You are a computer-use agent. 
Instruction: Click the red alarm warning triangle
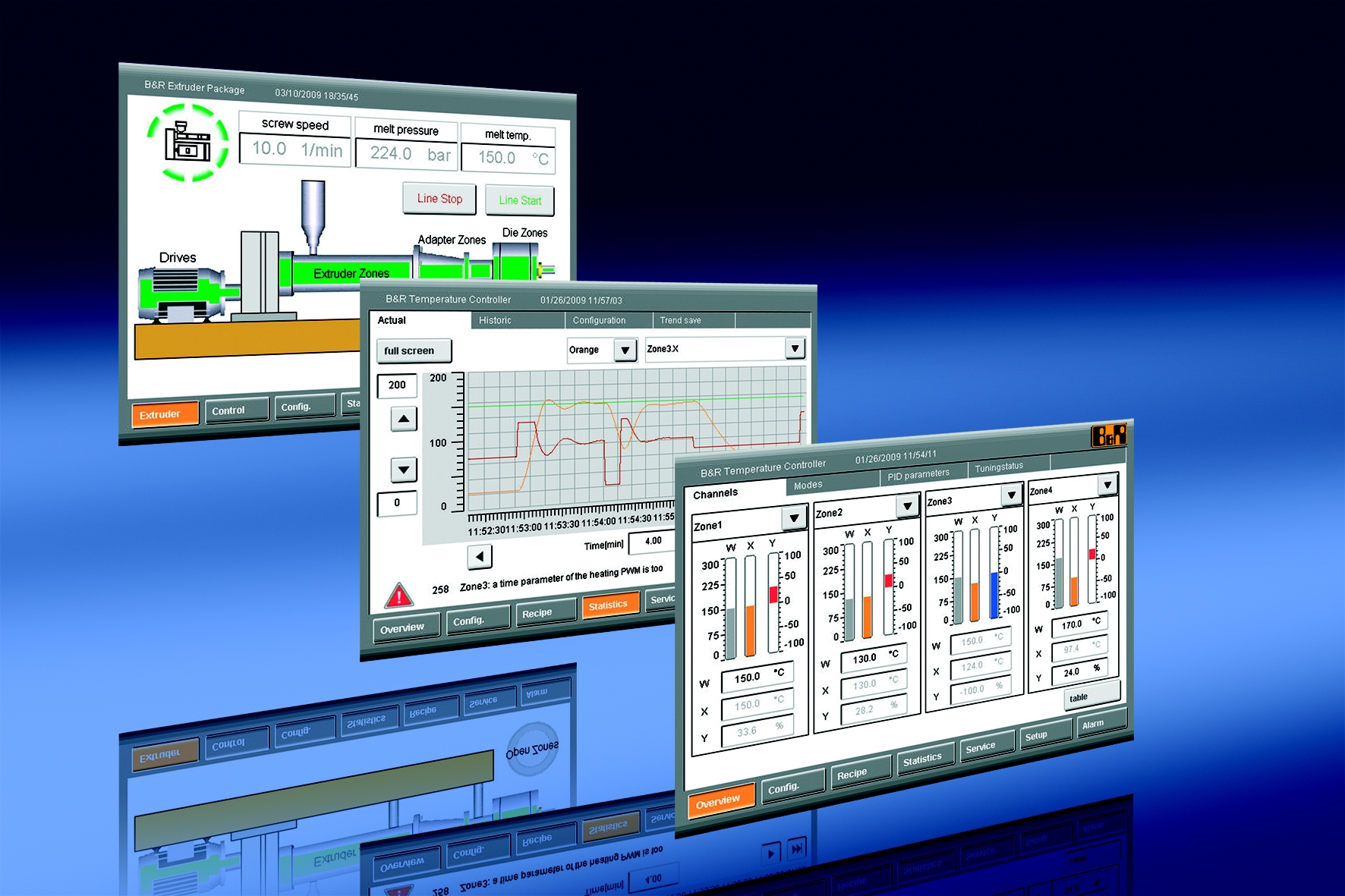(x=398, y=595)
